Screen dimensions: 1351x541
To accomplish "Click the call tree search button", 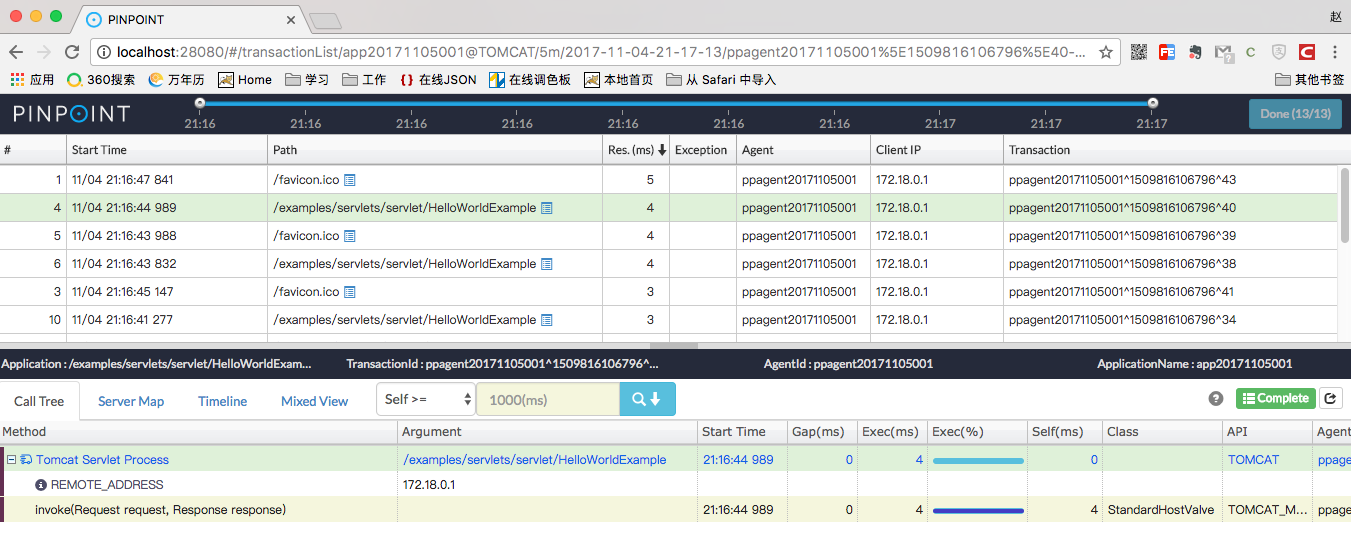I will click(x=647, y=399).
